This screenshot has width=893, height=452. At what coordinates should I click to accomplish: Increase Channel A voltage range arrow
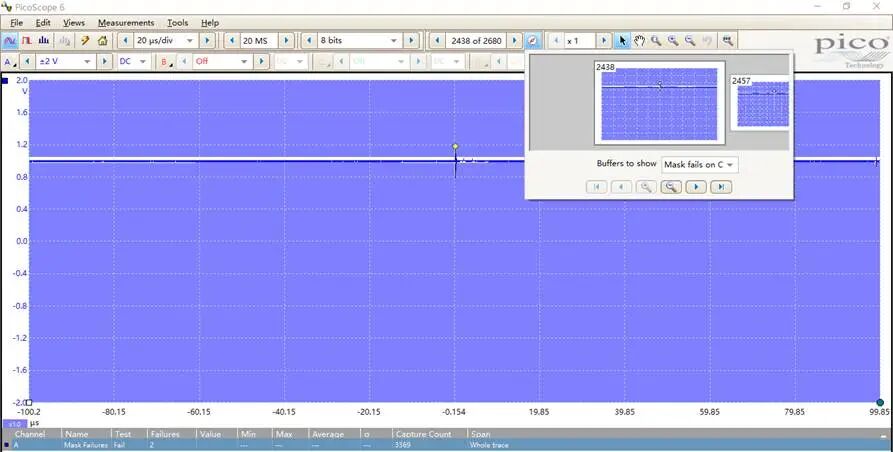[x=104, y=61]
